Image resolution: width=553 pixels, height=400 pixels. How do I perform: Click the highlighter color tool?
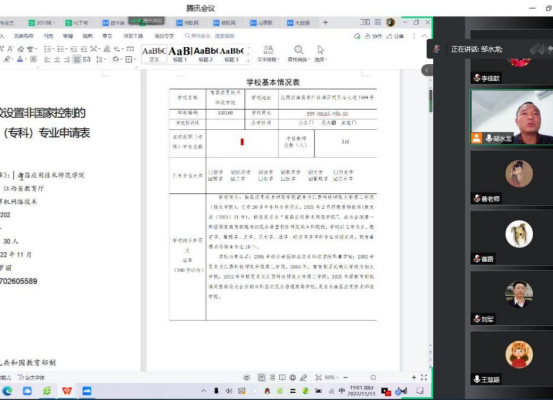(x=7, y=59)
